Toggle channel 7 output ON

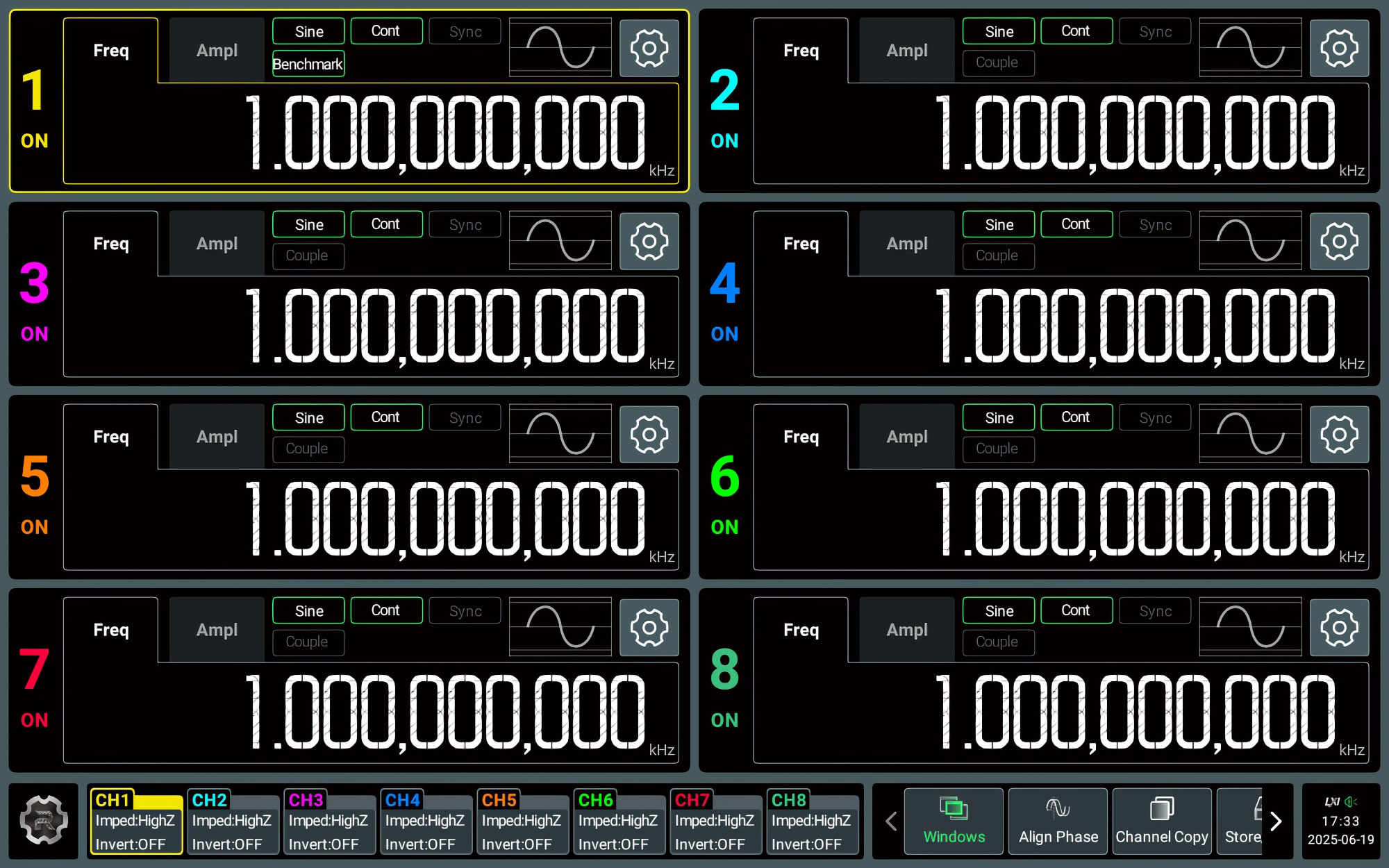pos(34,720)
